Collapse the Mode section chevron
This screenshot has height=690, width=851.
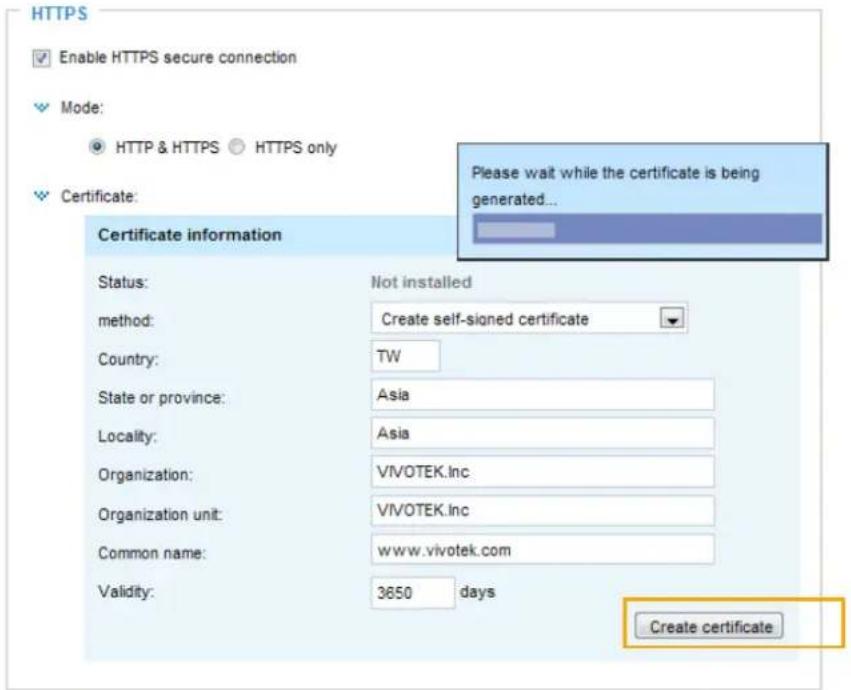click(x=41, y=107)
